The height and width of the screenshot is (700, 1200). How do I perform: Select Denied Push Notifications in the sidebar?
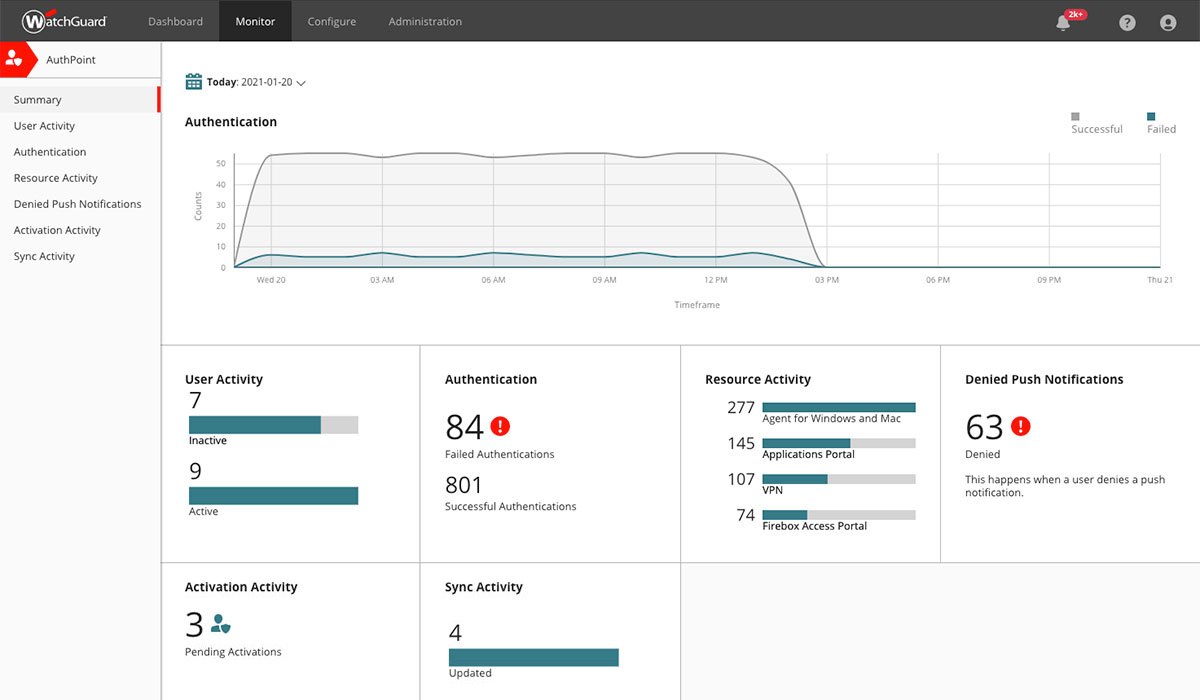click(77, 203)
